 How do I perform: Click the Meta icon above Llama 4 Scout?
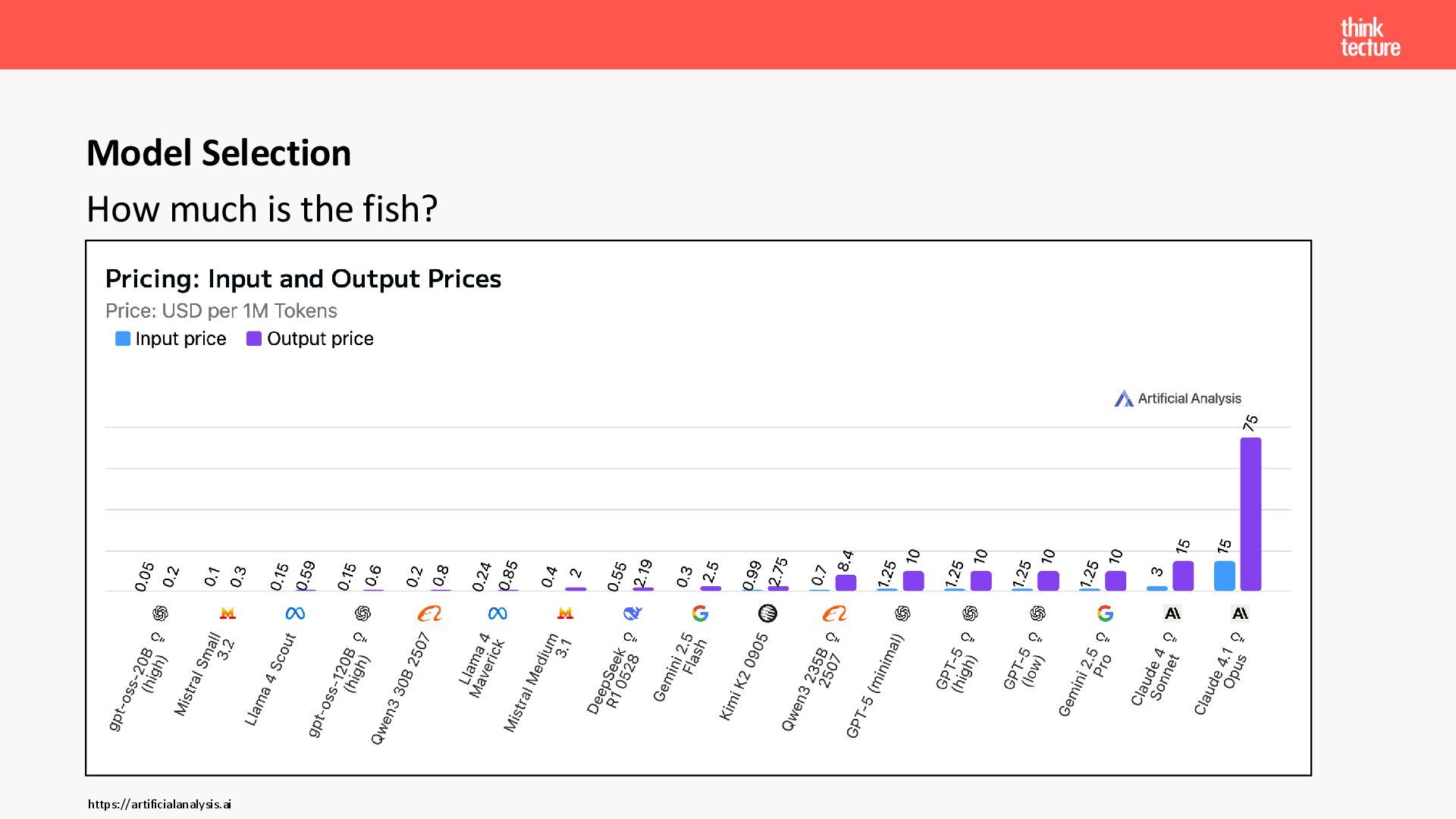[x=295, y=613]
